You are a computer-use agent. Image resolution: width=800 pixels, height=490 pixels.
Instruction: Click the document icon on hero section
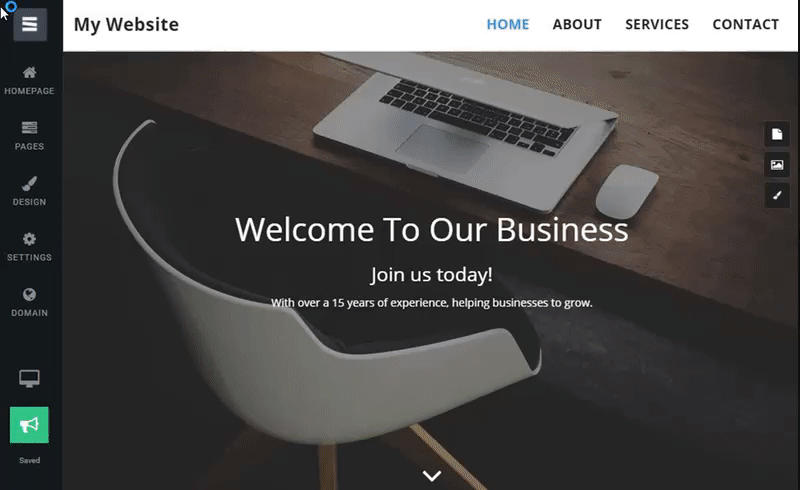[777, 134]
